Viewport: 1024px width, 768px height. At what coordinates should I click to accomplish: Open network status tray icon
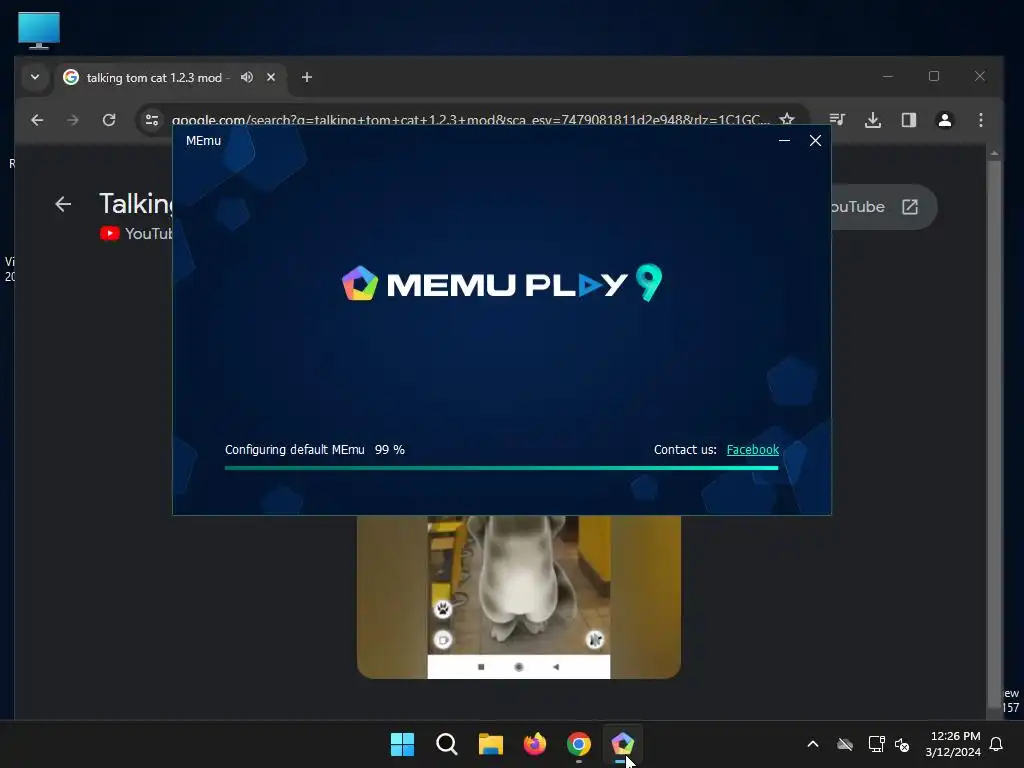coord(876,744)
